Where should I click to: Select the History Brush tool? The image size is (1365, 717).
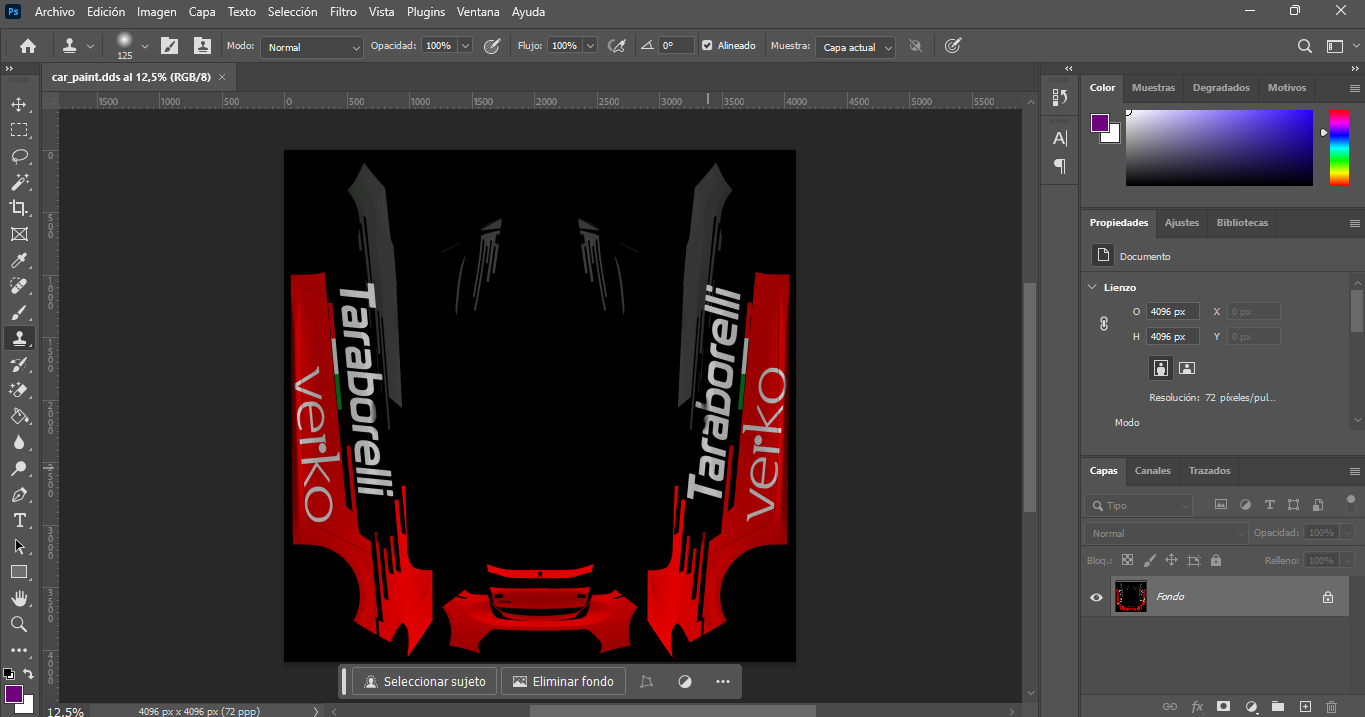point(19,364)
